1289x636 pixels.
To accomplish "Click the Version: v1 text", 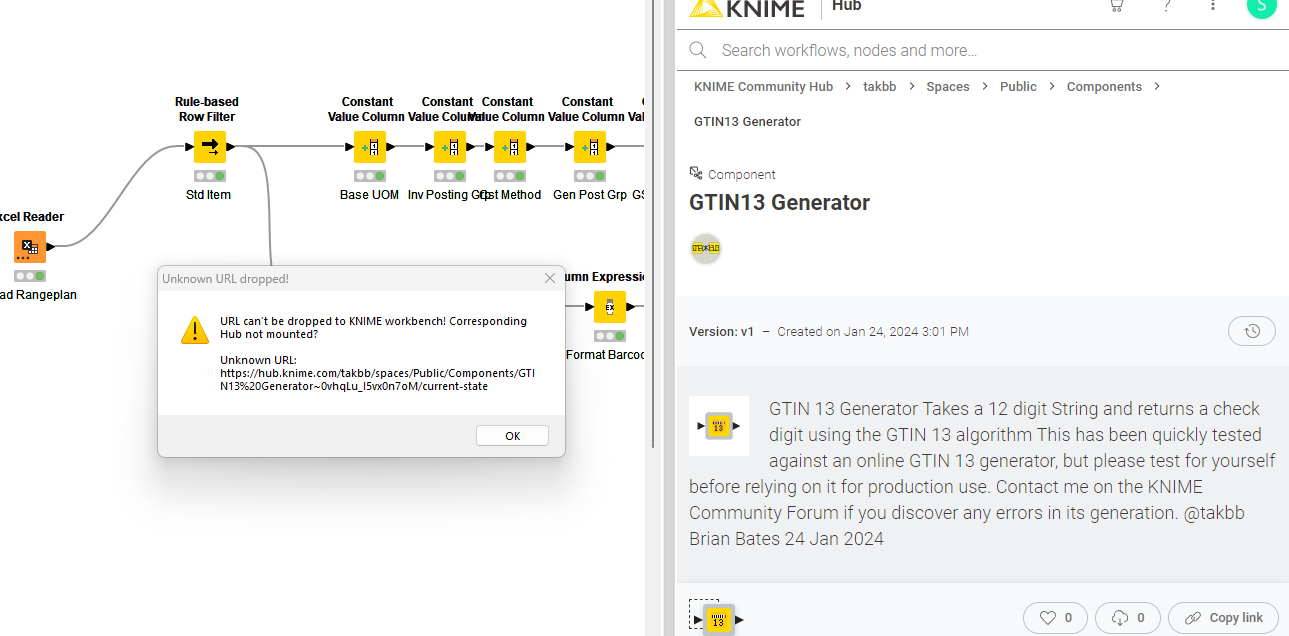I will coord(721,332).
